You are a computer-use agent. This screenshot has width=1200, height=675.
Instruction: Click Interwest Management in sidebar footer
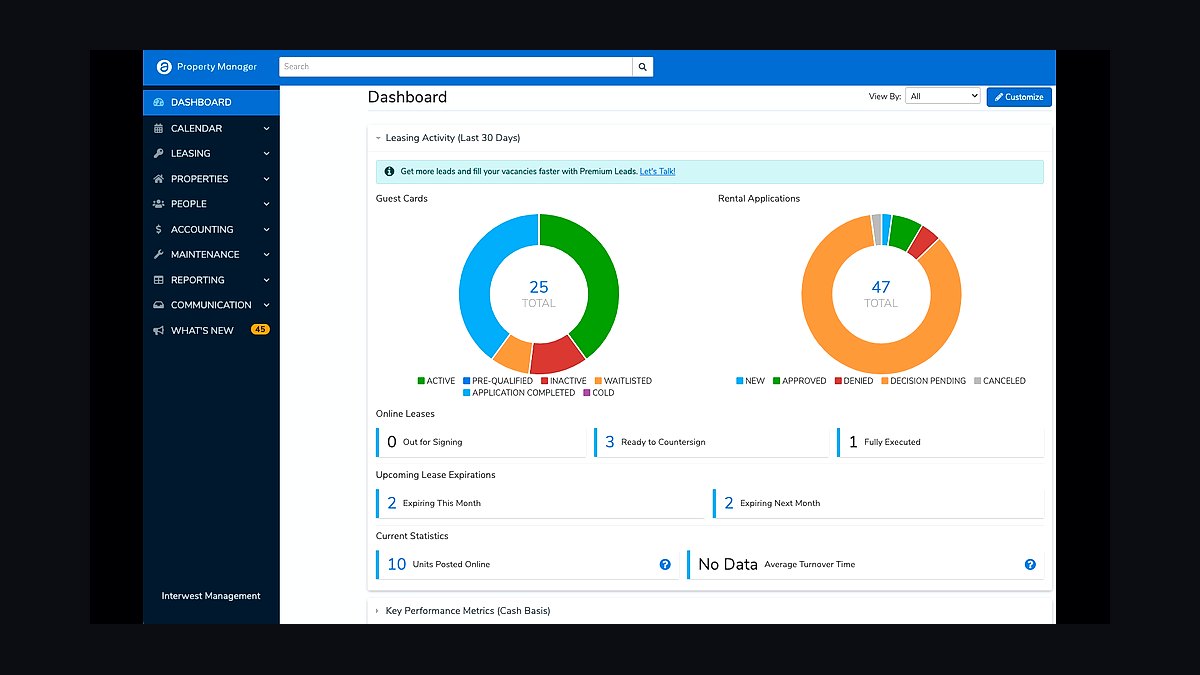[x=211, y=596]
